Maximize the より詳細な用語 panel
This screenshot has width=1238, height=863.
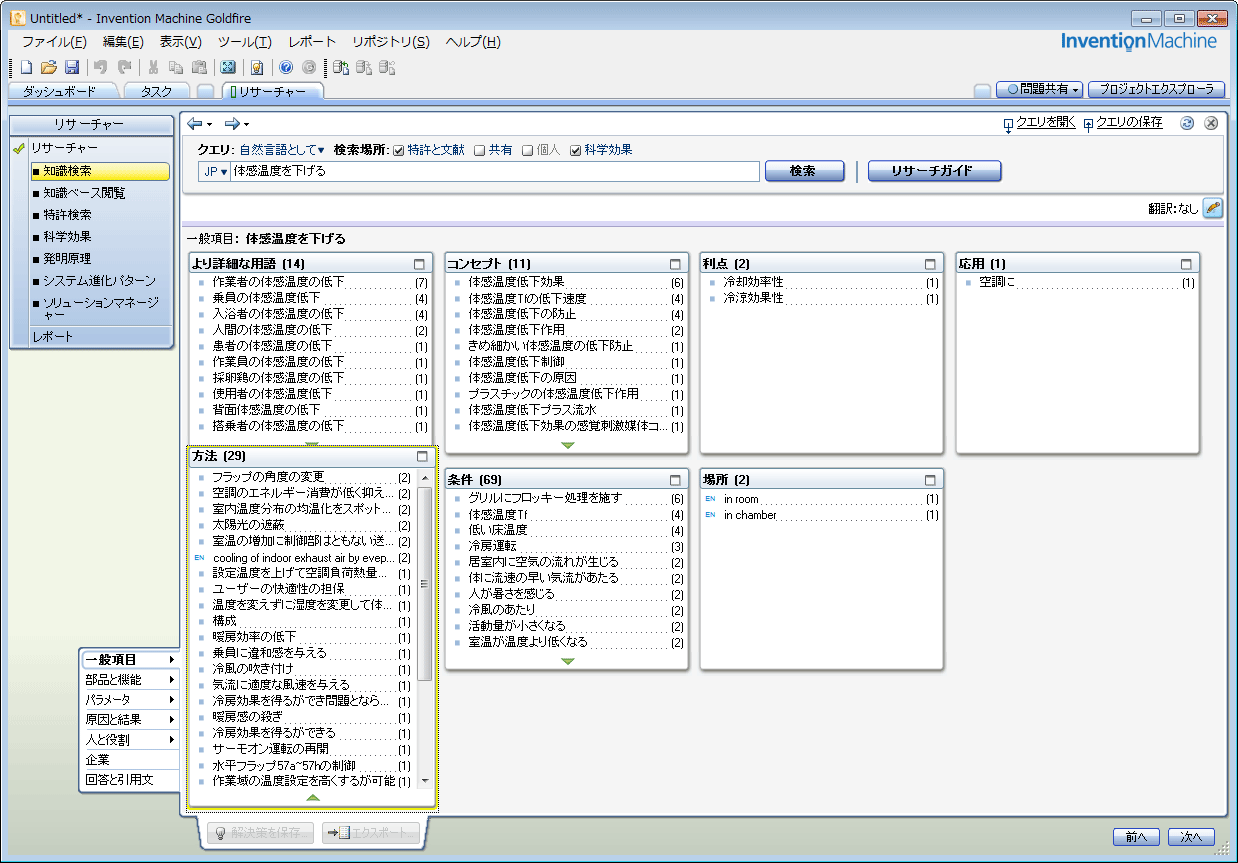420,264
